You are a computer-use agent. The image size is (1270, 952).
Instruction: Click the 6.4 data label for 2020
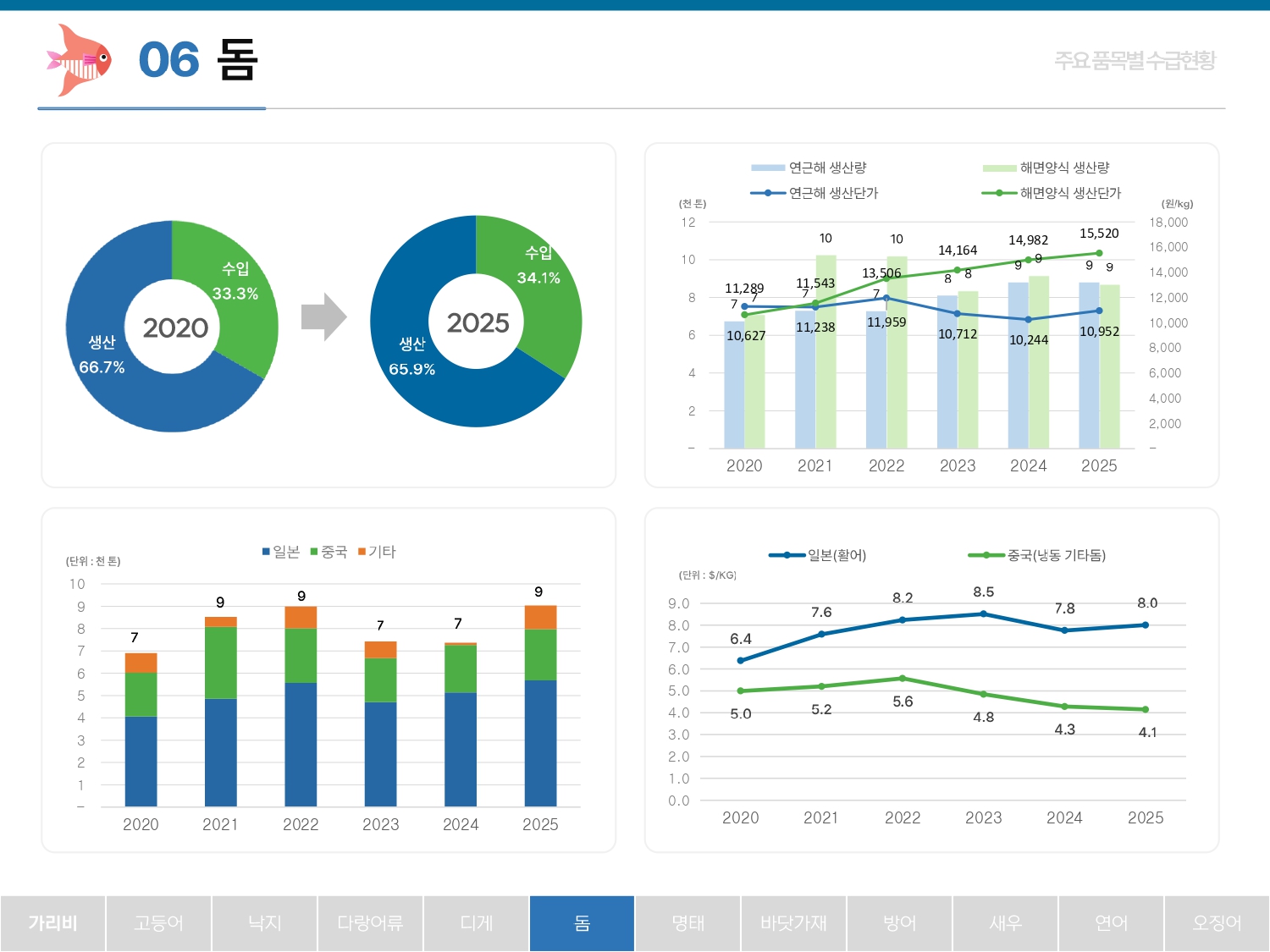(x=741, y=639)
